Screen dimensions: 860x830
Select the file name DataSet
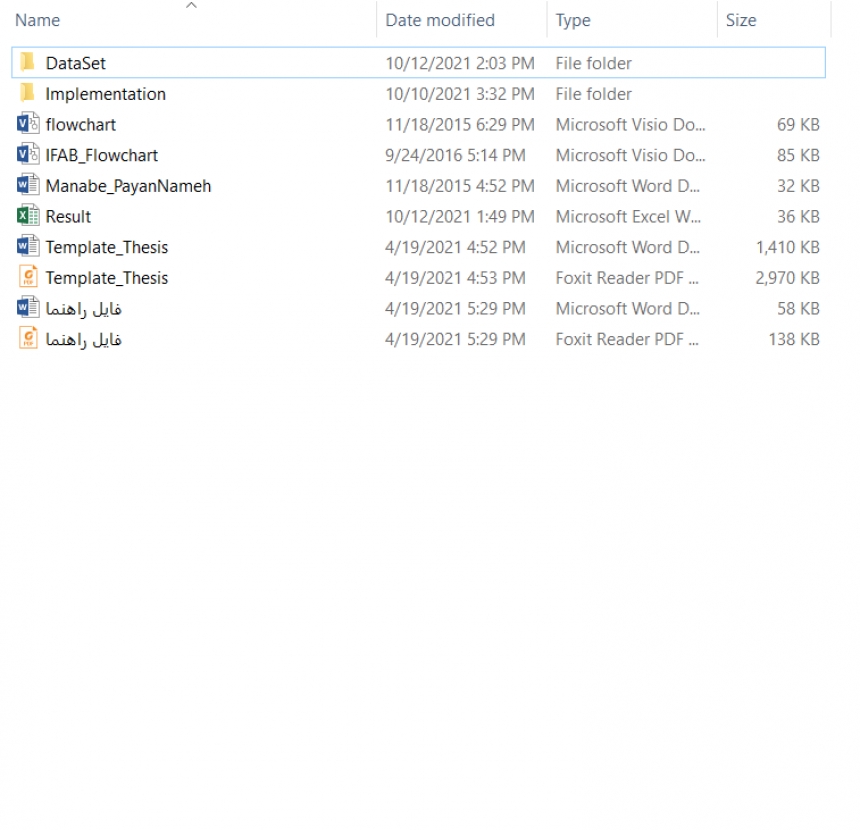76,63
